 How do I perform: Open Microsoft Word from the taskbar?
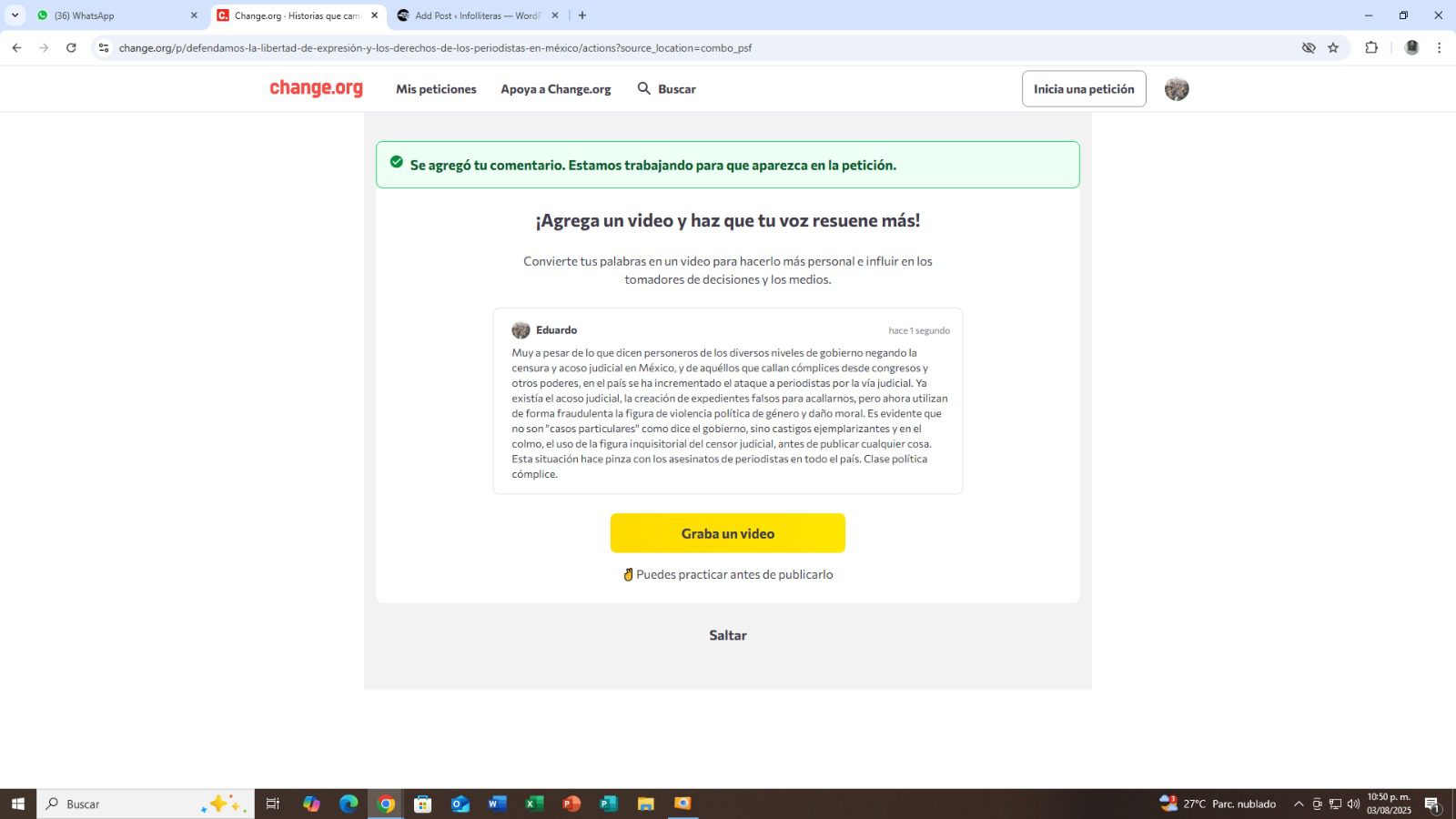(497, 804)
